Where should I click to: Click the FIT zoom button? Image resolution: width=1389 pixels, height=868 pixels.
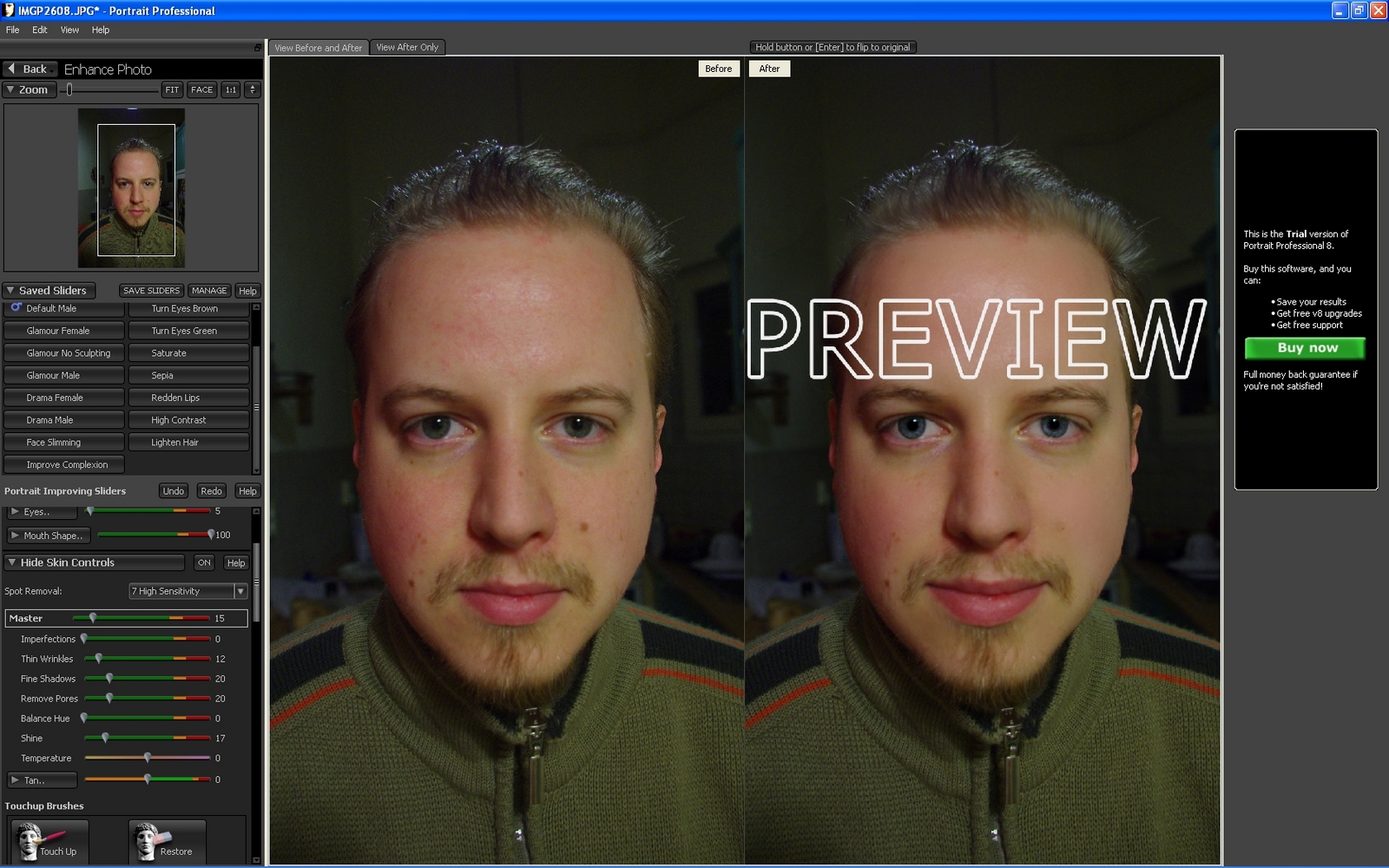pos(172,89)
